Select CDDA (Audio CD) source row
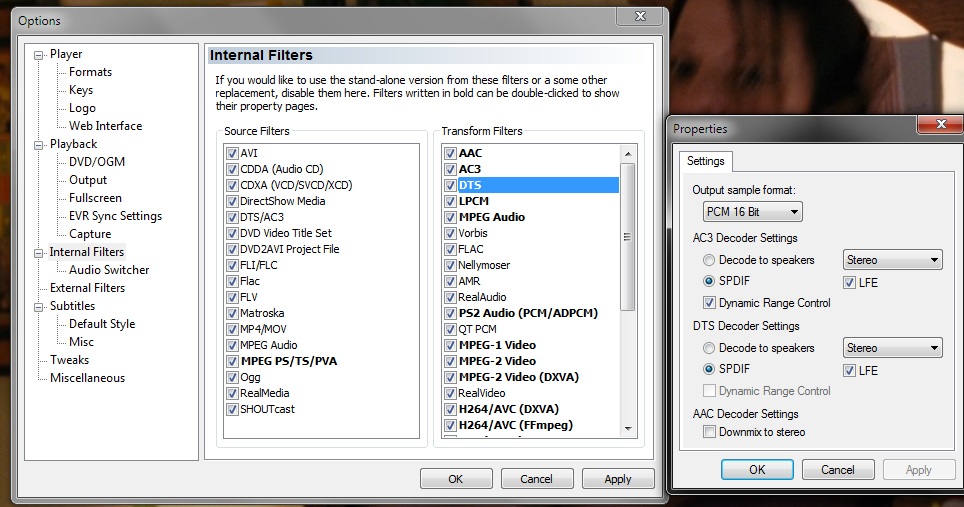 pos(282,169)
